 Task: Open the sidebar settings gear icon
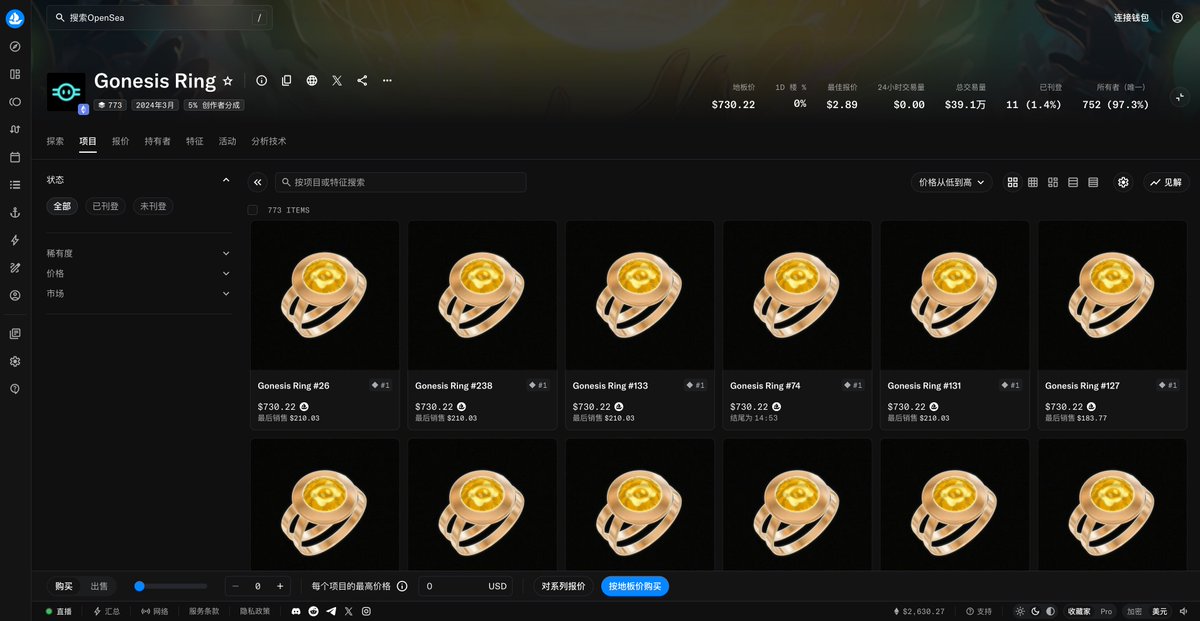(15, 361)
